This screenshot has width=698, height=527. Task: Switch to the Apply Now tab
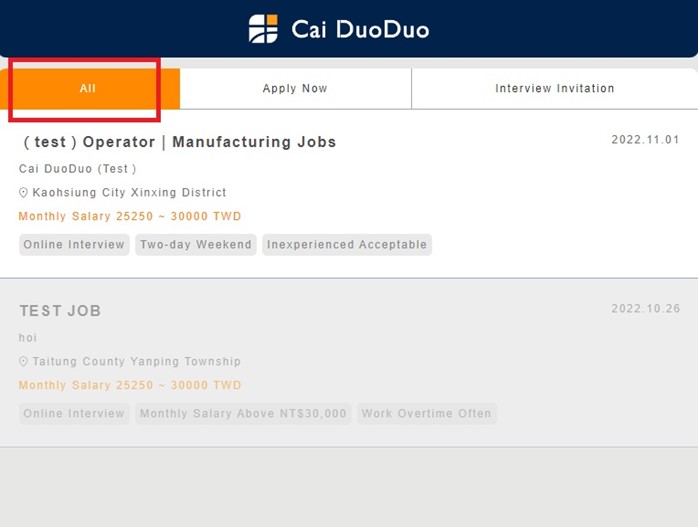(x=295, y=89)
